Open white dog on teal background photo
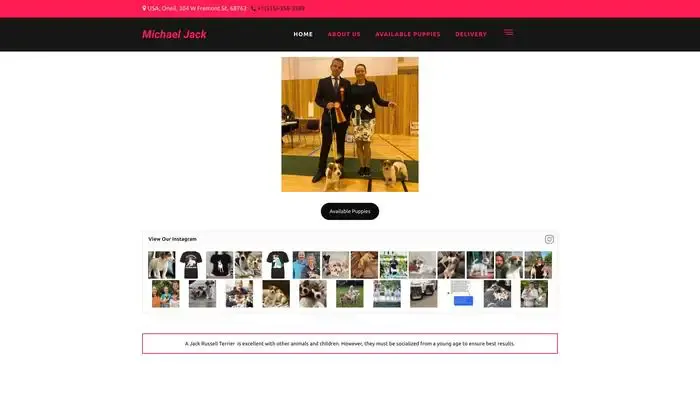Screen dimensions: 700x394 click(480, 265)
